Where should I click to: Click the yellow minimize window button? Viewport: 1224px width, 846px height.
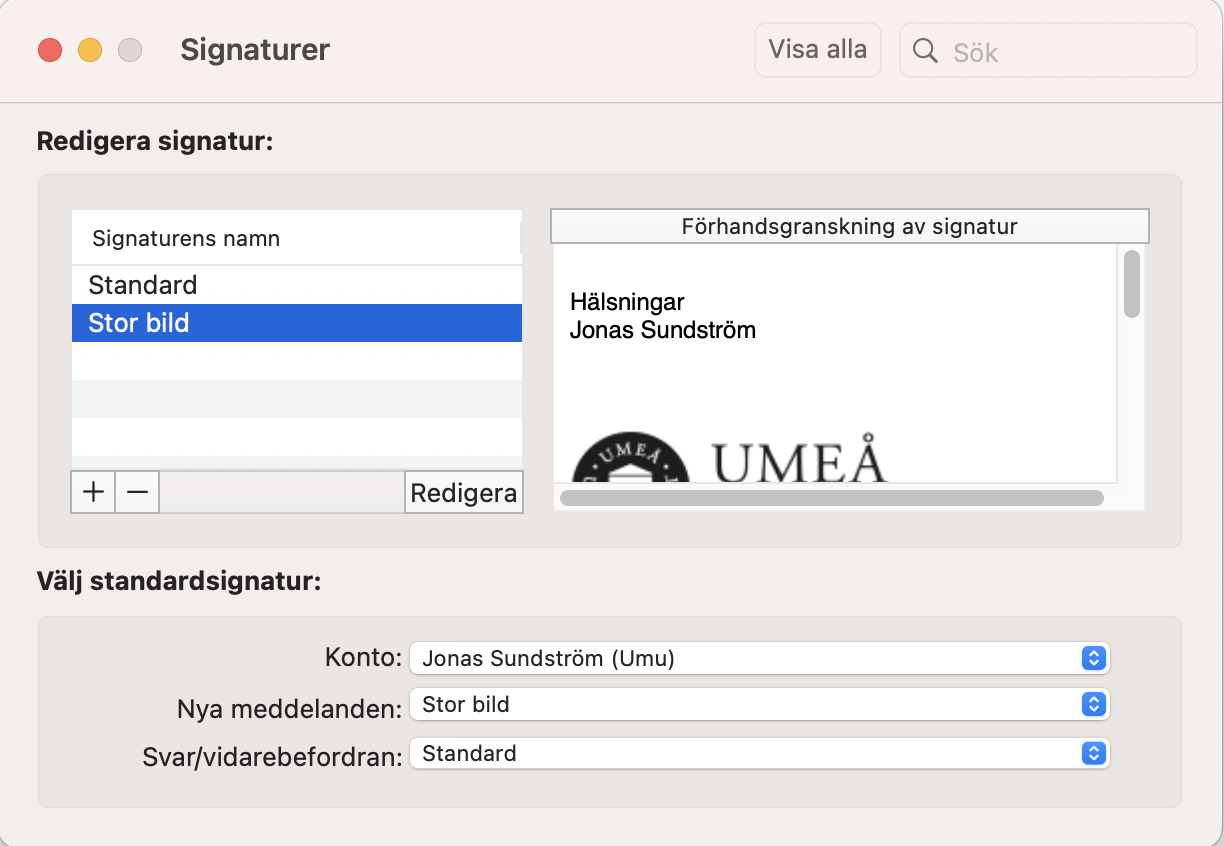(x=90, y=50)
